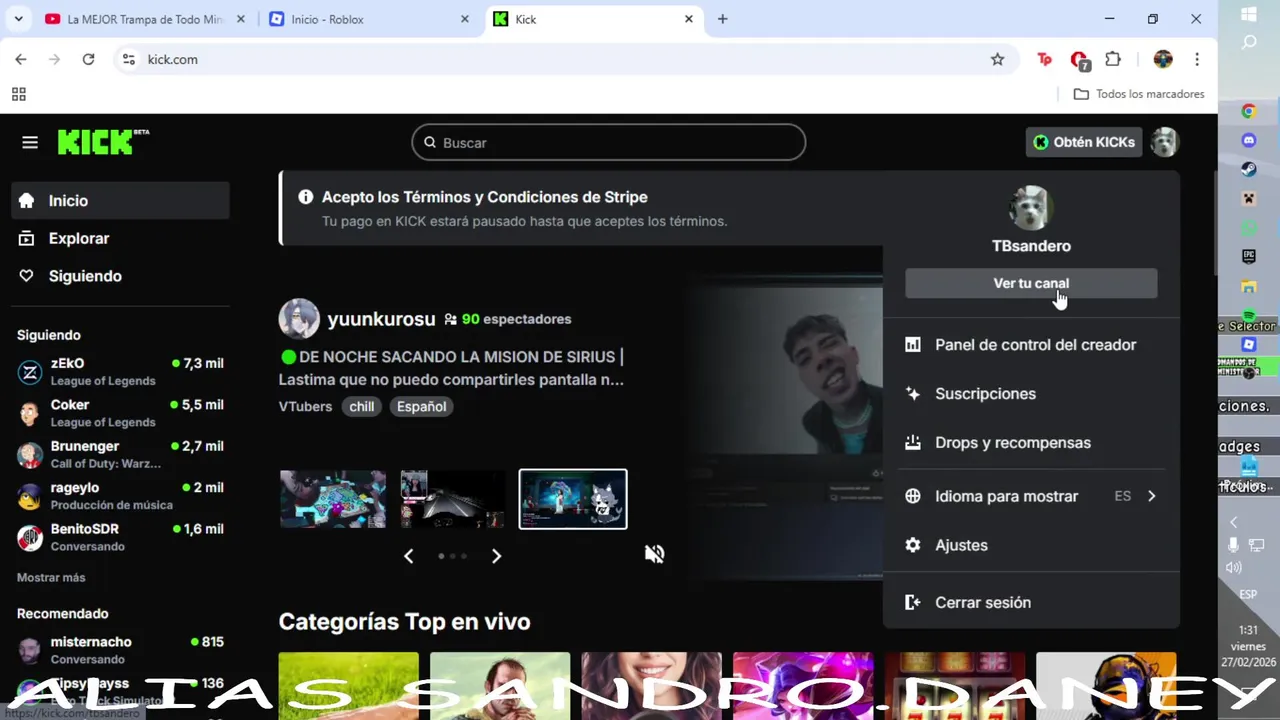1280x720 pixels.
Task: Open Windows search icon in taskbar
Action: click(1249, 43)
